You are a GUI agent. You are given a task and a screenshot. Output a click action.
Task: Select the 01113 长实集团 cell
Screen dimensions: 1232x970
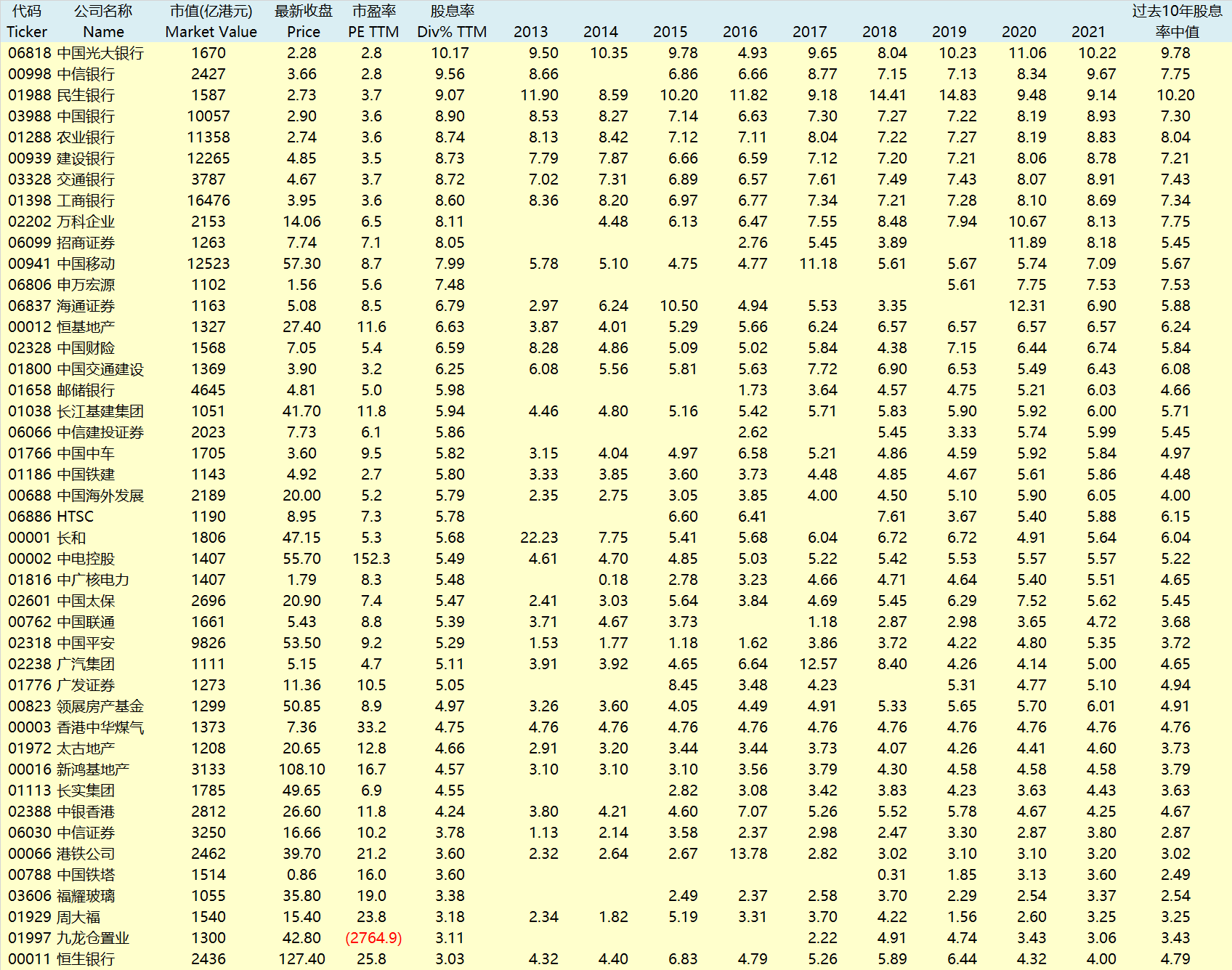(61, 791)
